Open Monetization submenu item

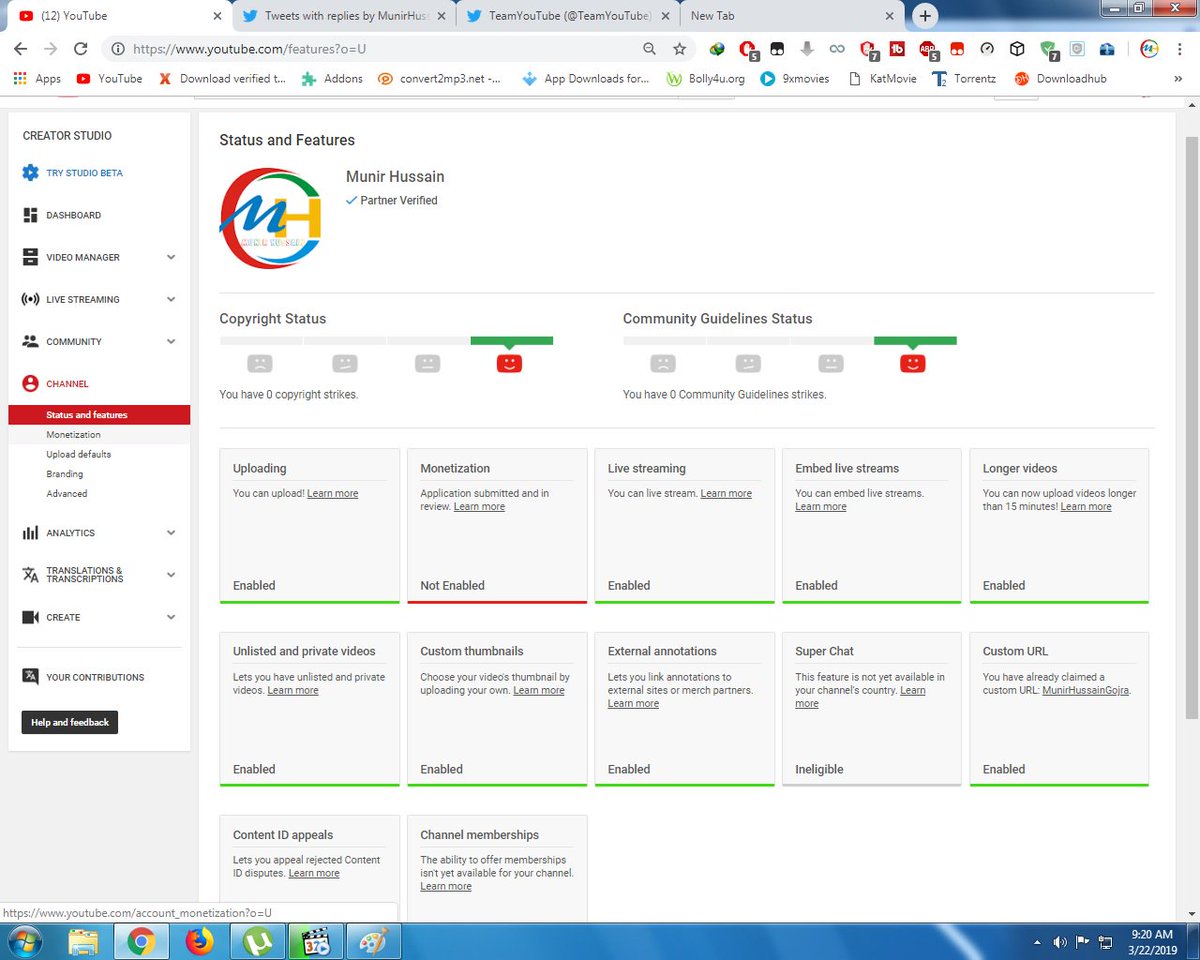tap(73, 435)
